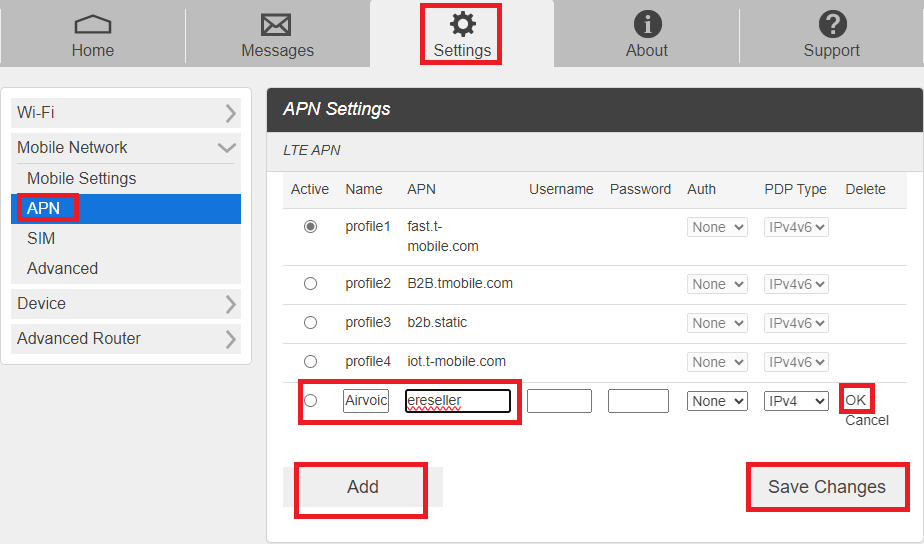This screenshot has height=544, width=924.
Task: Select the Settings gear icon
Action: (463, 24)
